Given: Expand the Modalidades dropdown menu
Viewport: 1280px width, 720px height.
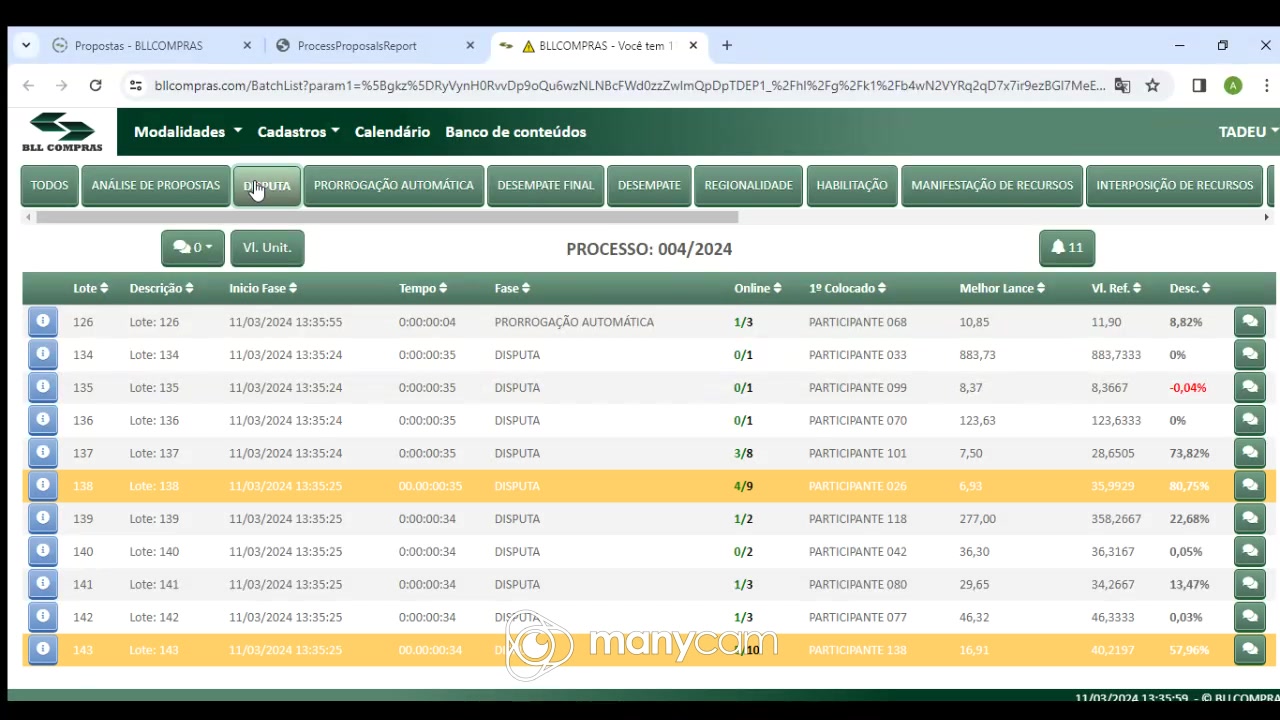Looking at the screenshot, I should [x=188, y=132].
